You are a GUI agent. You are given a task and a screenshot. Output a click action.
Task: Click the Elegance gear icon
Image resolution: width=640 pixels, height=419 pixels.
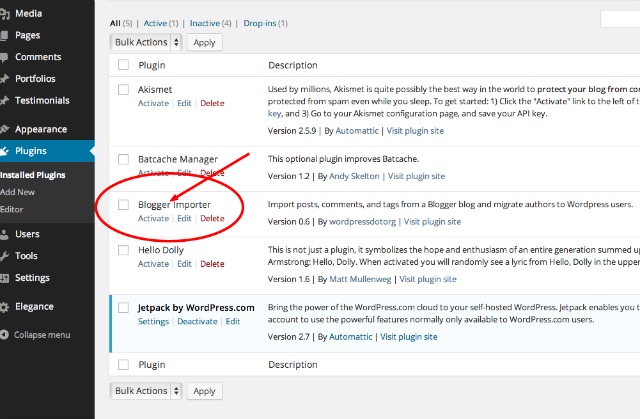click(x=4, y=307)
